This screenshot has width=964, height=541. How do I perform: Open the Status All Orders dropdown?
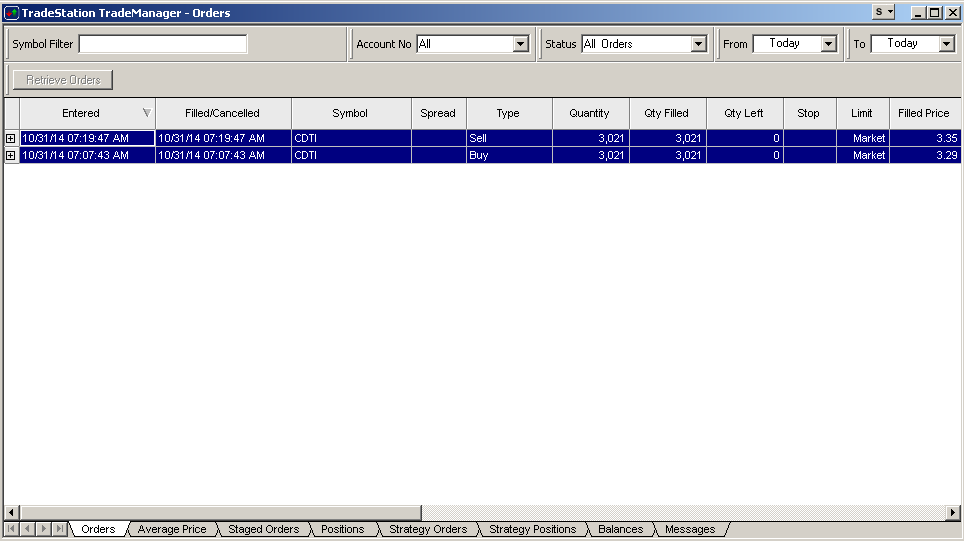click(x=698, y=44)
